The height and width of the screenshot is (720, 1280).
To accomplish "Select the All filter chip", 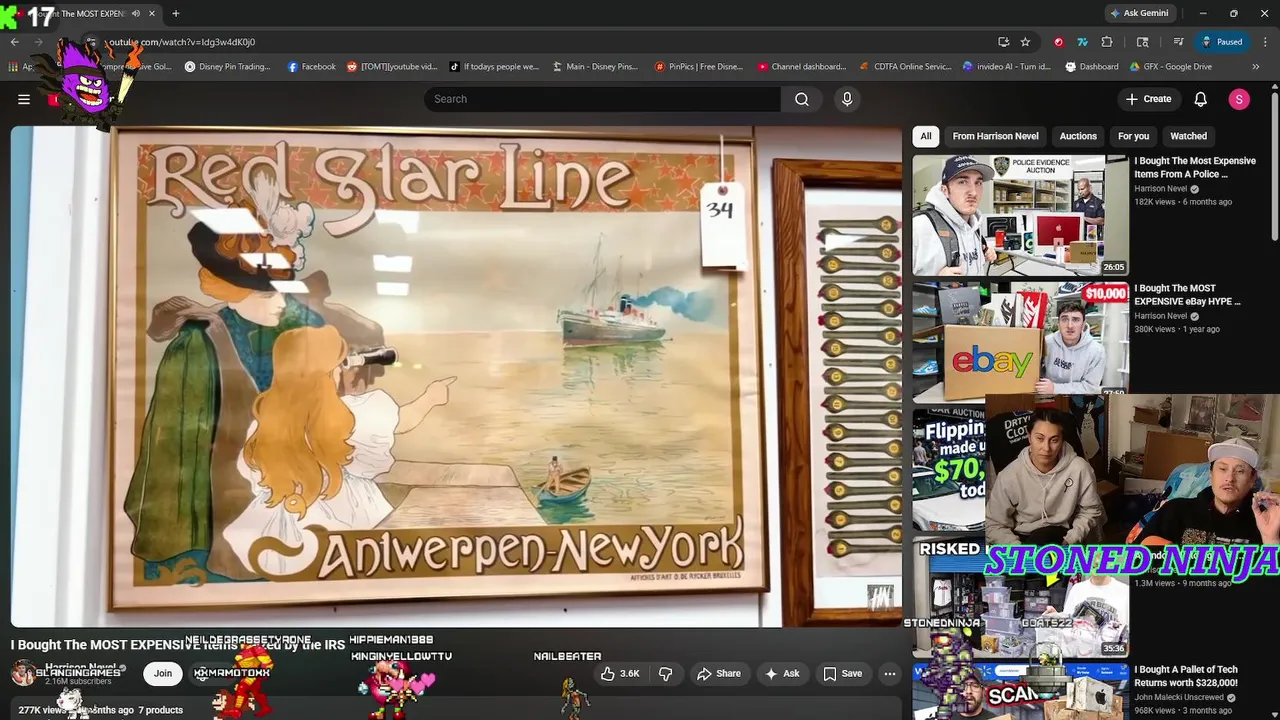I will (926, 136).
